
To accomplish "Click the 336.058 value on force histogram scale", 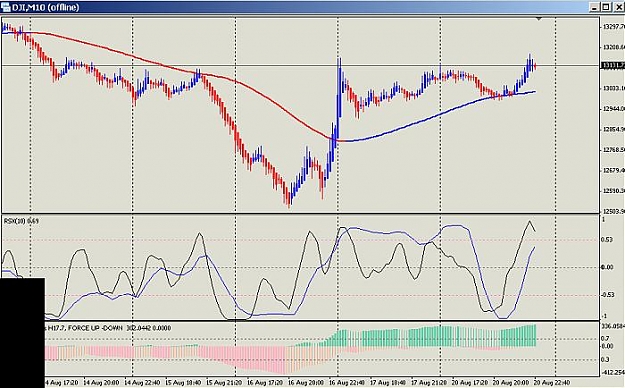I will pyautogui.click(x=613, y=326).
